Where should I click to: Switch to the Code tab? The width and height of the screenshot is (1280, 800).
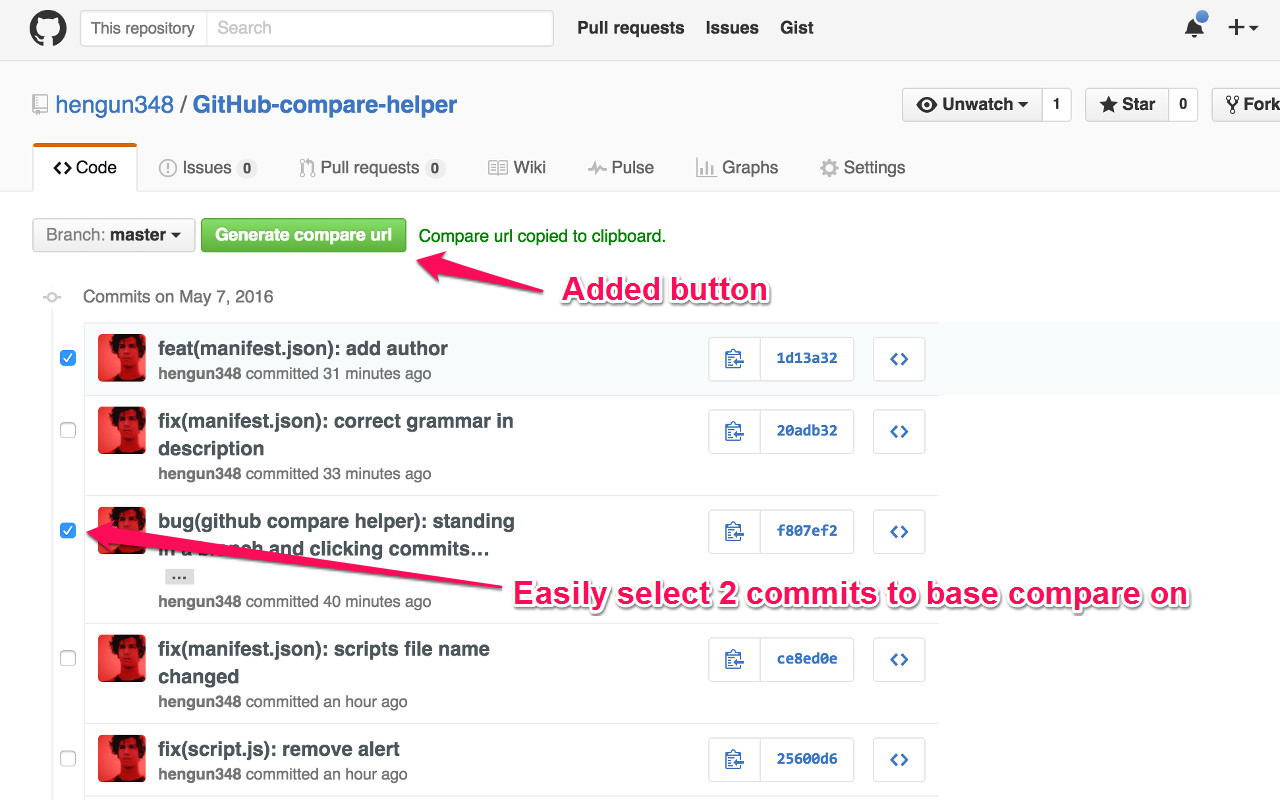85,167
